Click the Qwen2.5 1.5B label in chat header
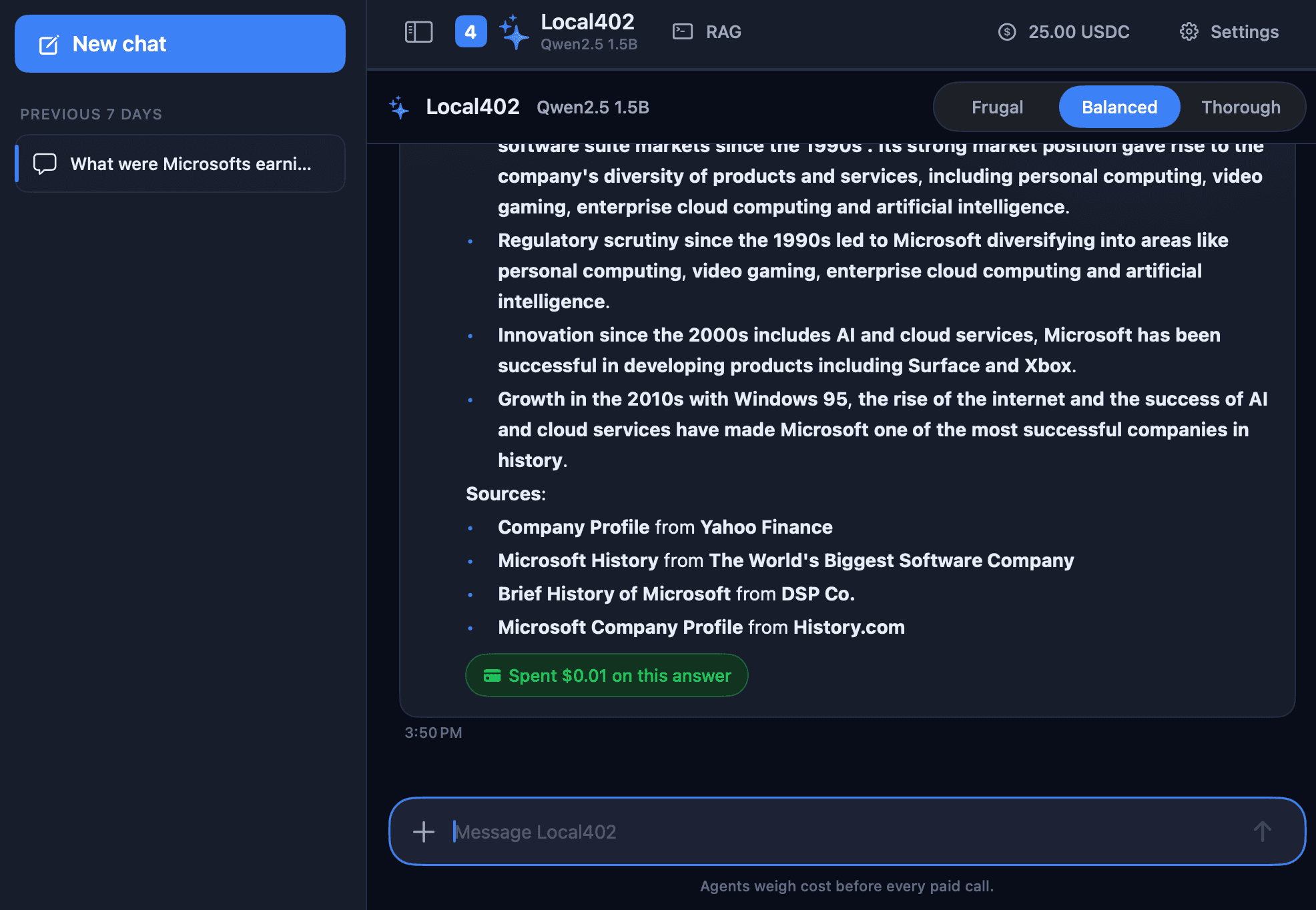Screen dimensions: 1316x910 593,107
